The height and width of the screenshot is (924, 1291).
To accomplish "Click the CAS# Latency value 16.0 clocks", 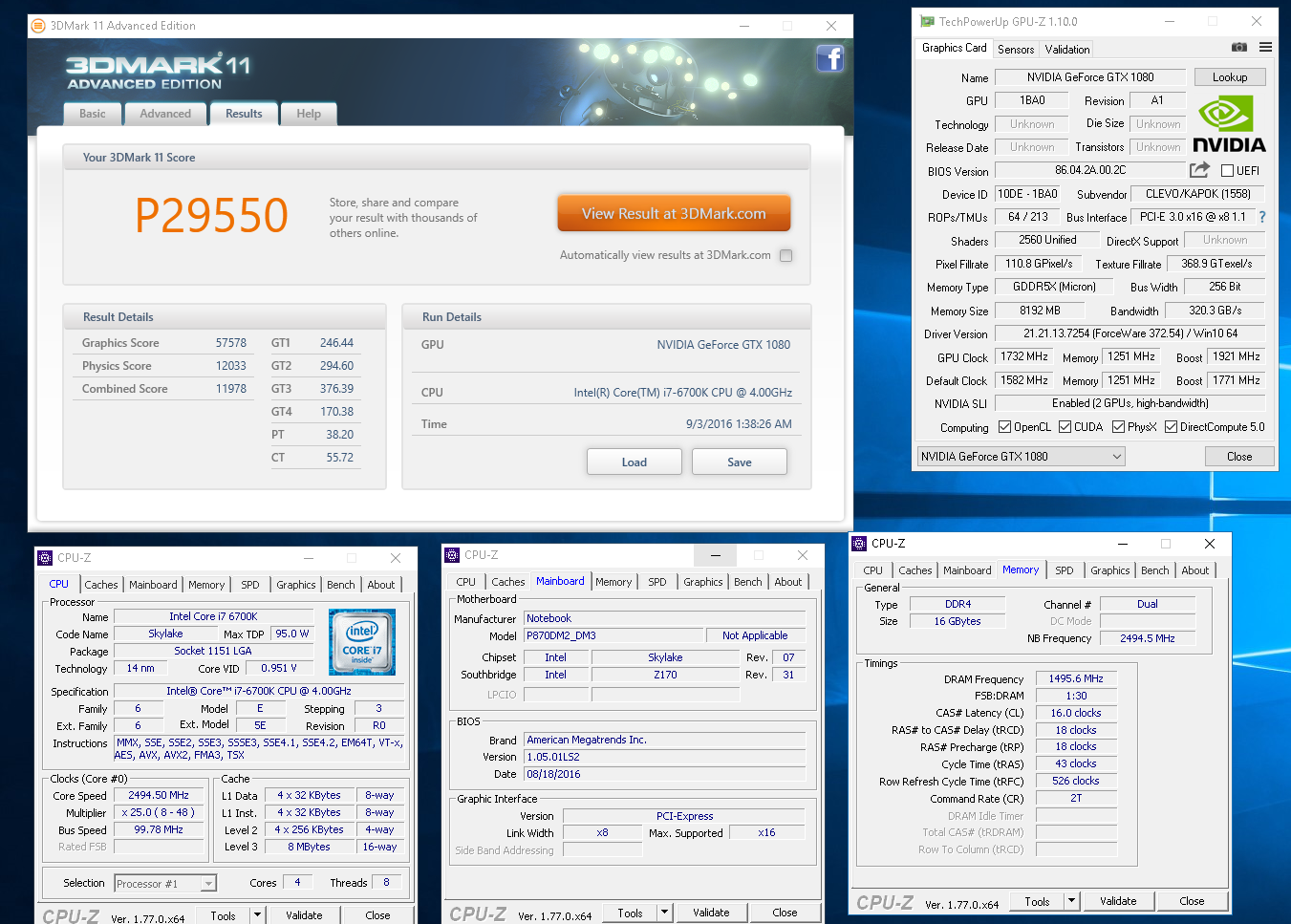I will pyautogui.click(x=1076, y=713).
